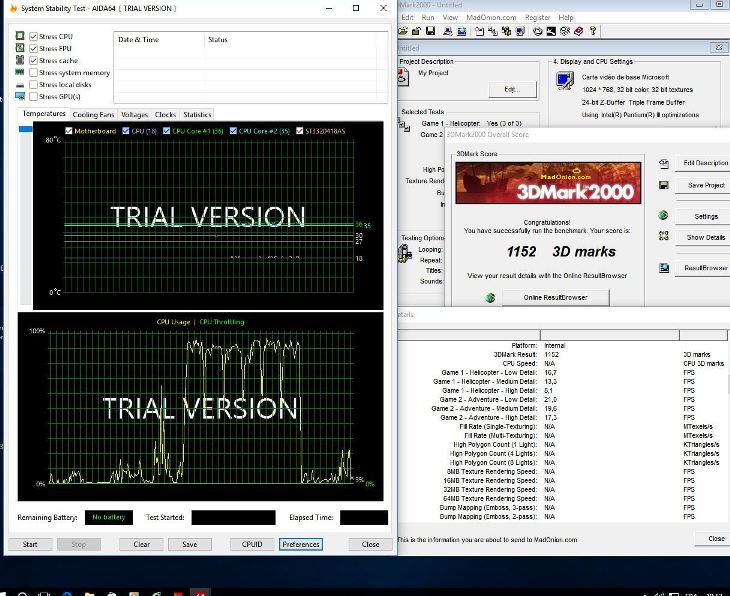Screen dimensions: 730x596
Task: Click the Elapsed Time field
Action: pos(364,517)
